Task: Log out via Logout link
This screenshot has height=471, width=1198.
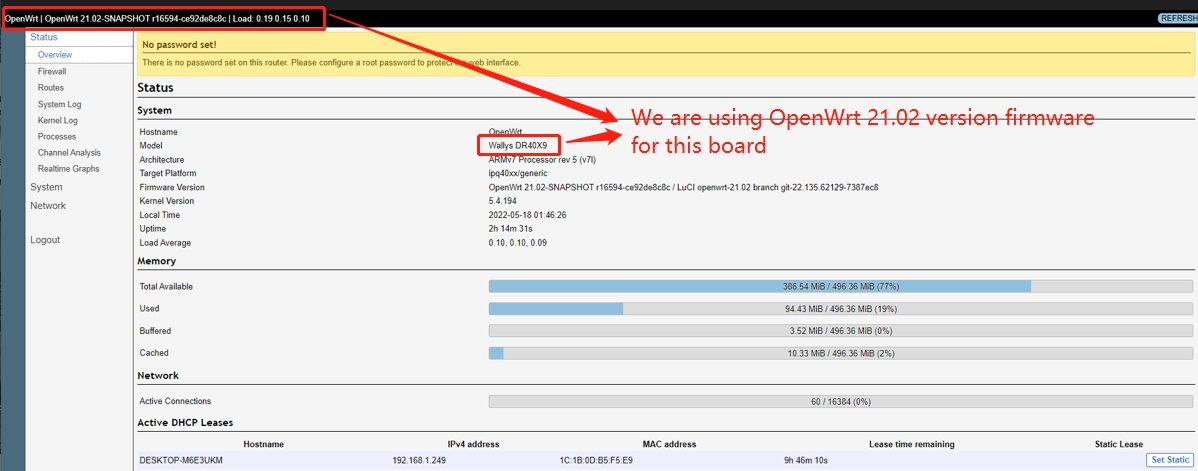Action: coord(44,240)
